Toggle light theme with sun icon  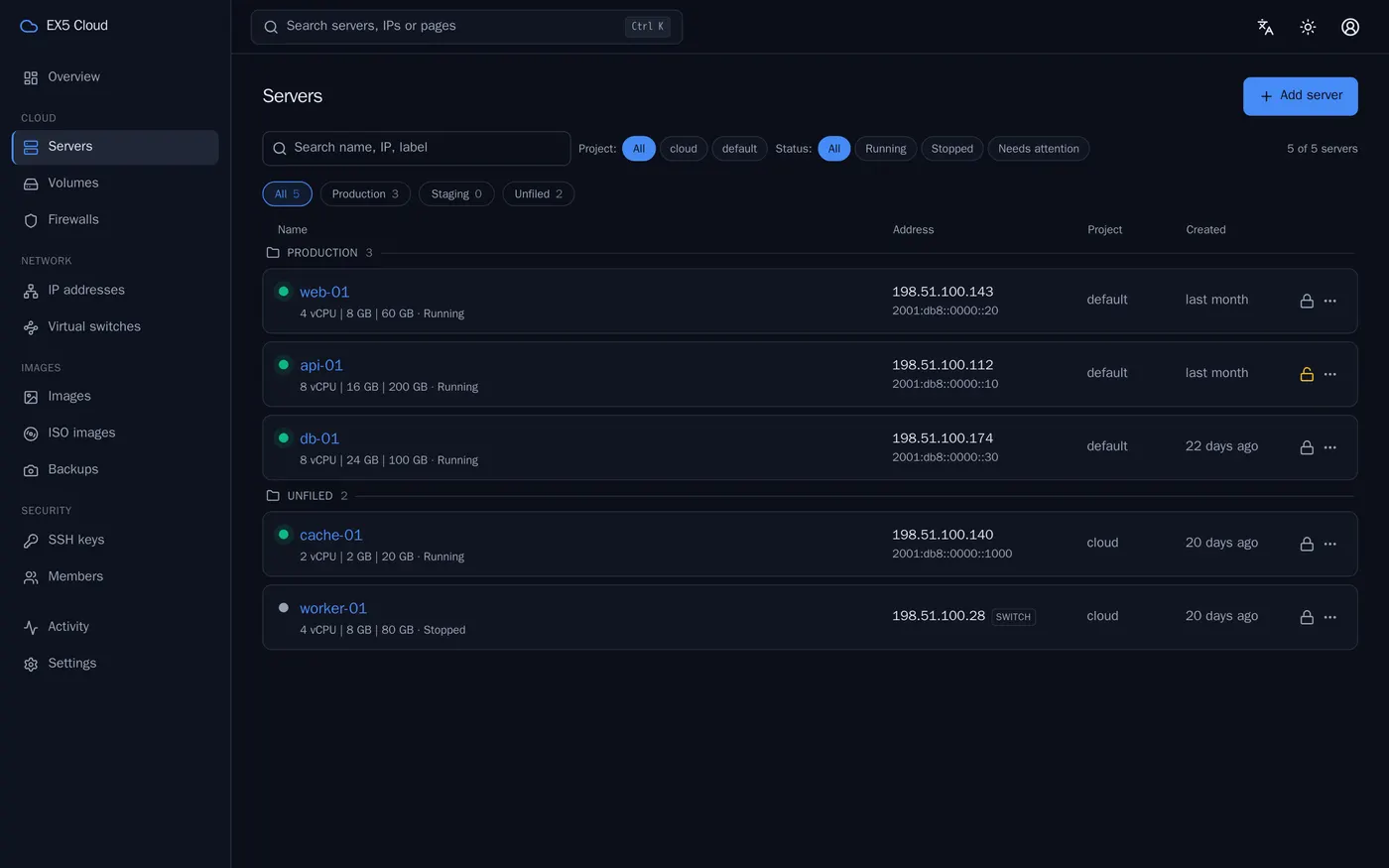1308,27
